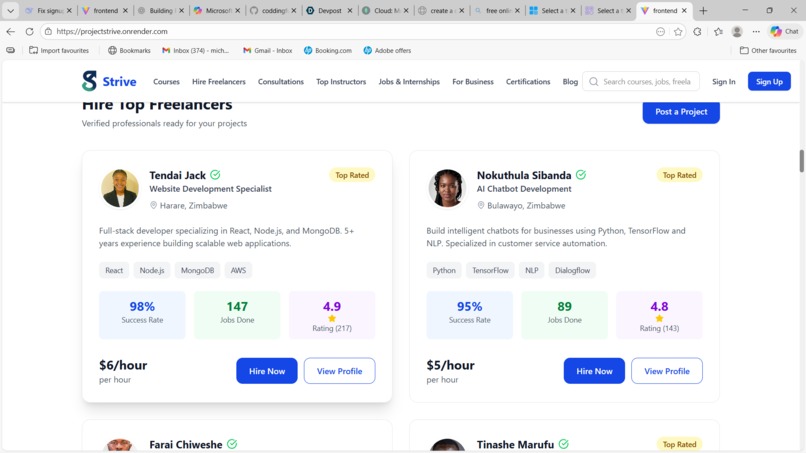View Nokuthula Sibanda's profile
This screenshot has width=806, height=453.
[667, 371]
